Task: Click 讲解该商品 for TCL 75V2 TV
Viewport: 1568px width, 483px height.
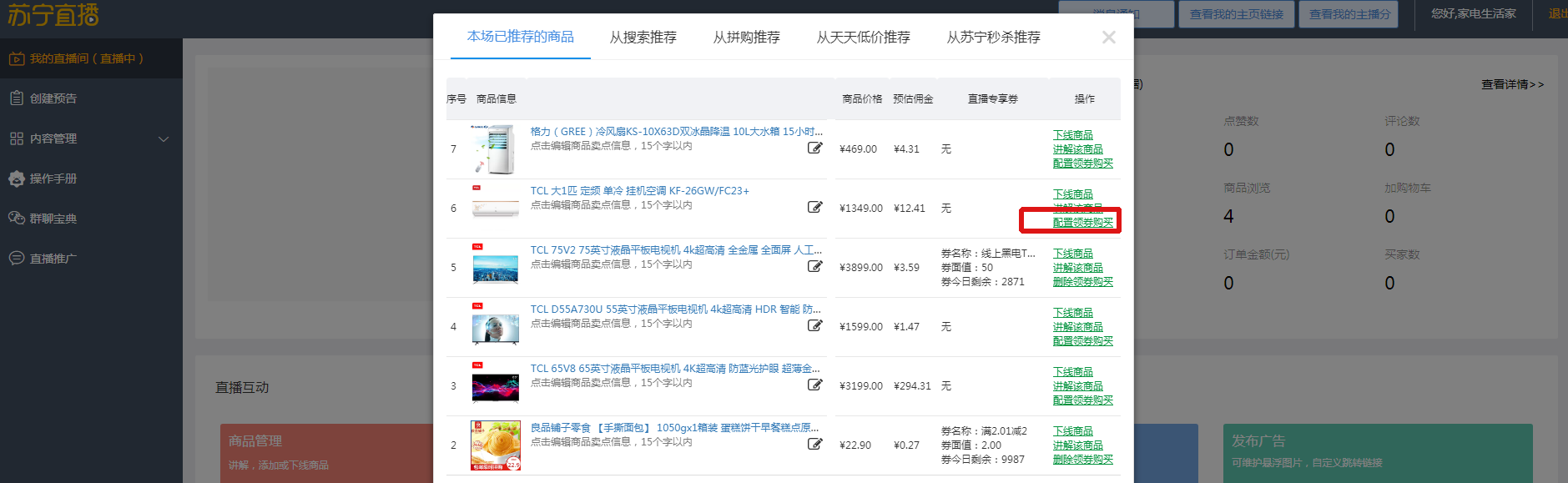Action: (x=1078, y=268)
